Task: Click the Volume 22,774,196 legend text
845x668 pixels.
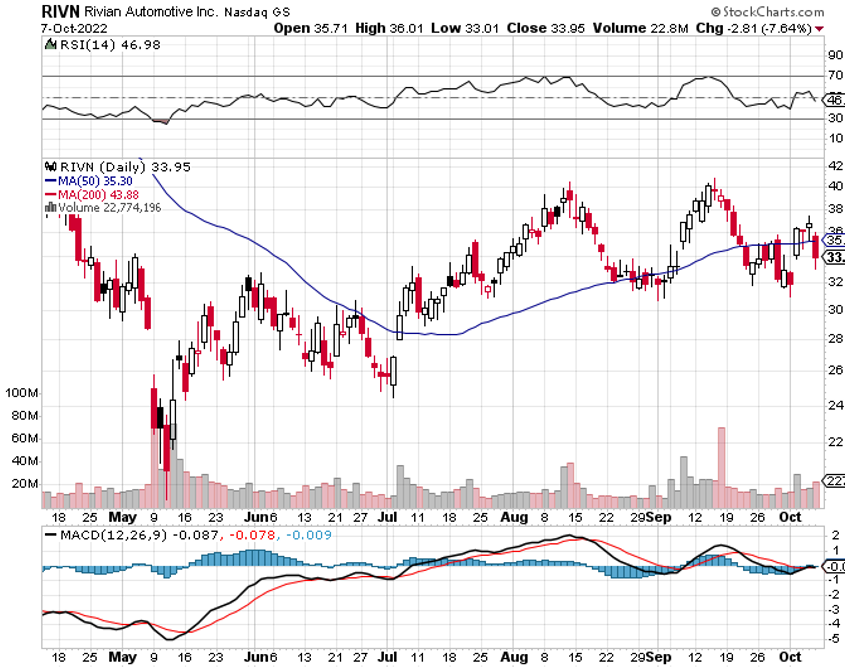Action: (109, 207)
